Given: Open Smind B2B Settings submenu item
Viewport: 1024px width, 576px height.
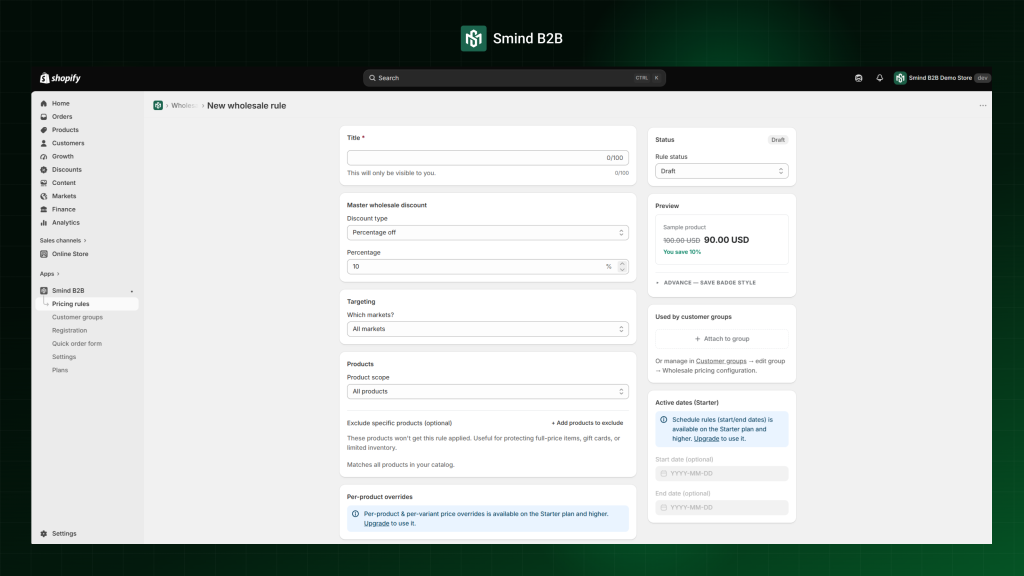Looking at the screenshot, I should click(64, 357).
